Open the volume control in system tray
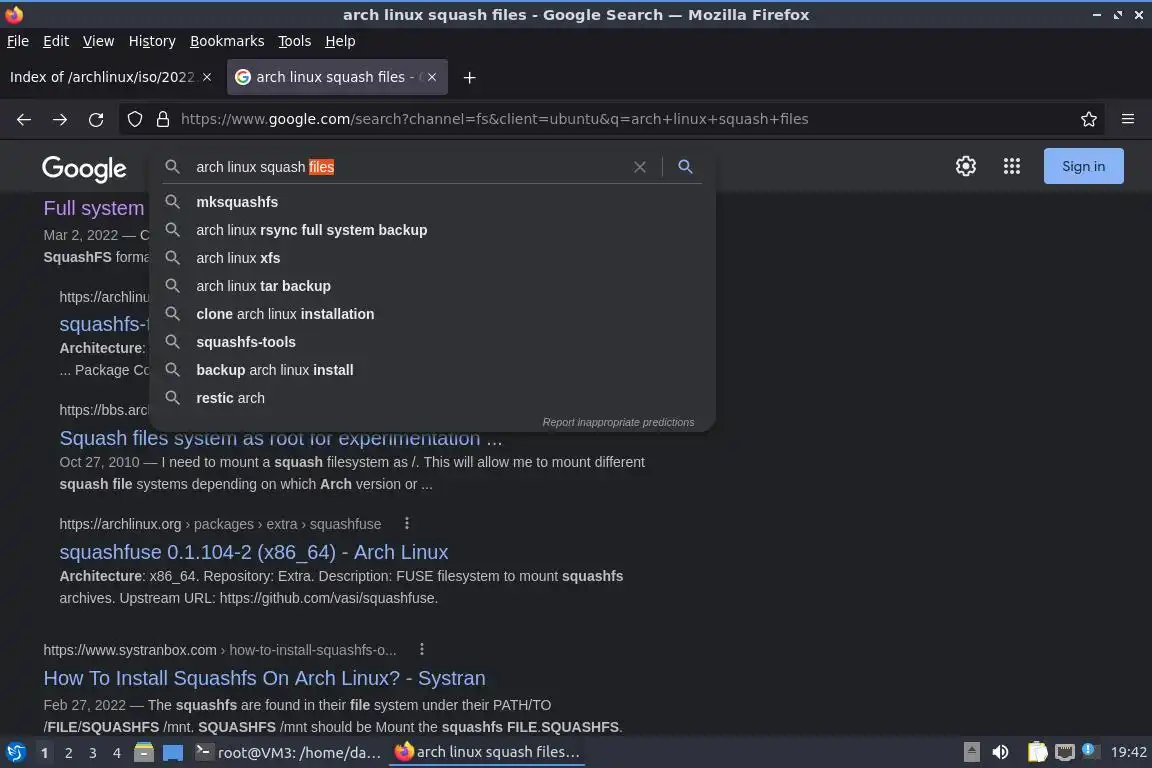 tap(1000, 752)
